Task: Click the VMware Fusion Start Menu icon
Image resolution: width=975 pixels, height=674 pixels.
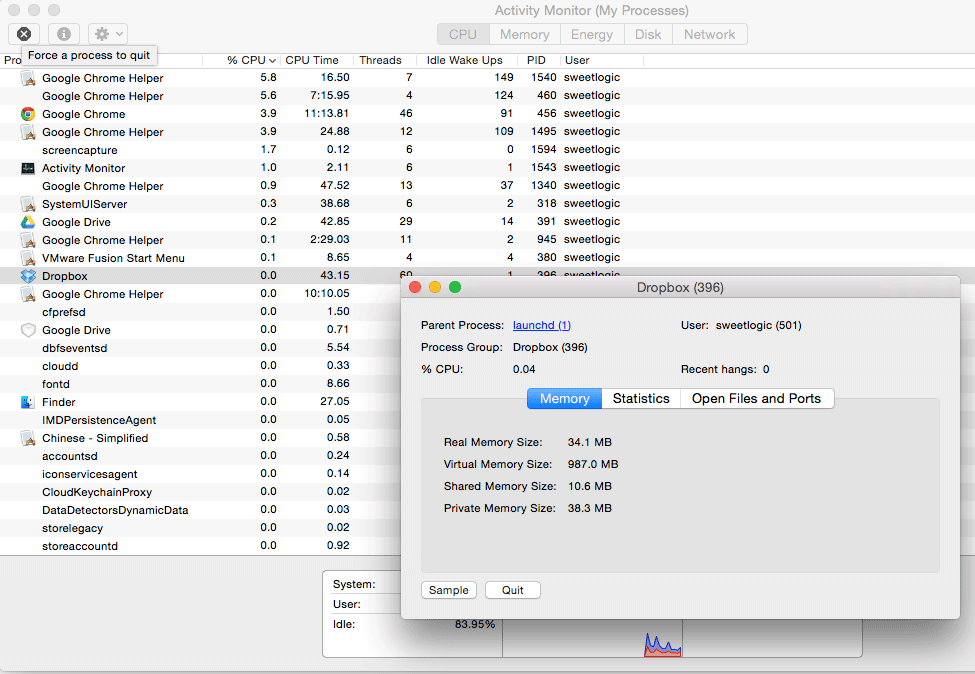Action: (27, 258)
